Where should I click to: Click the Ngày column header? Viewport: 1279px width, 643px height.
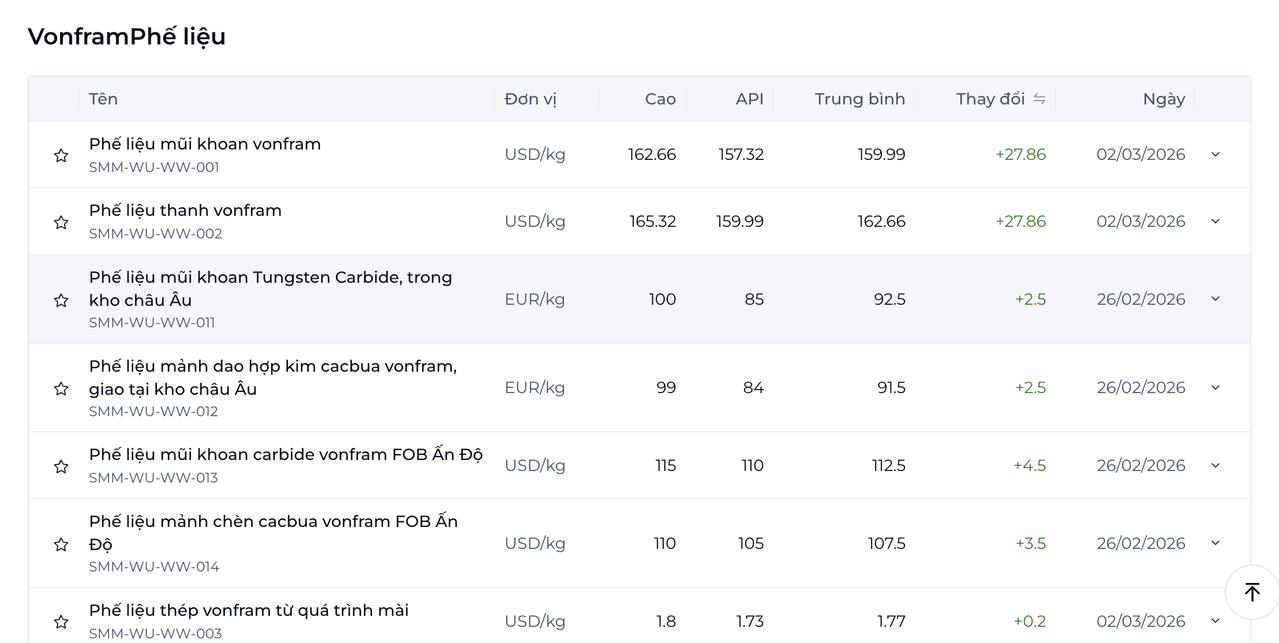tap(1164, 99)
